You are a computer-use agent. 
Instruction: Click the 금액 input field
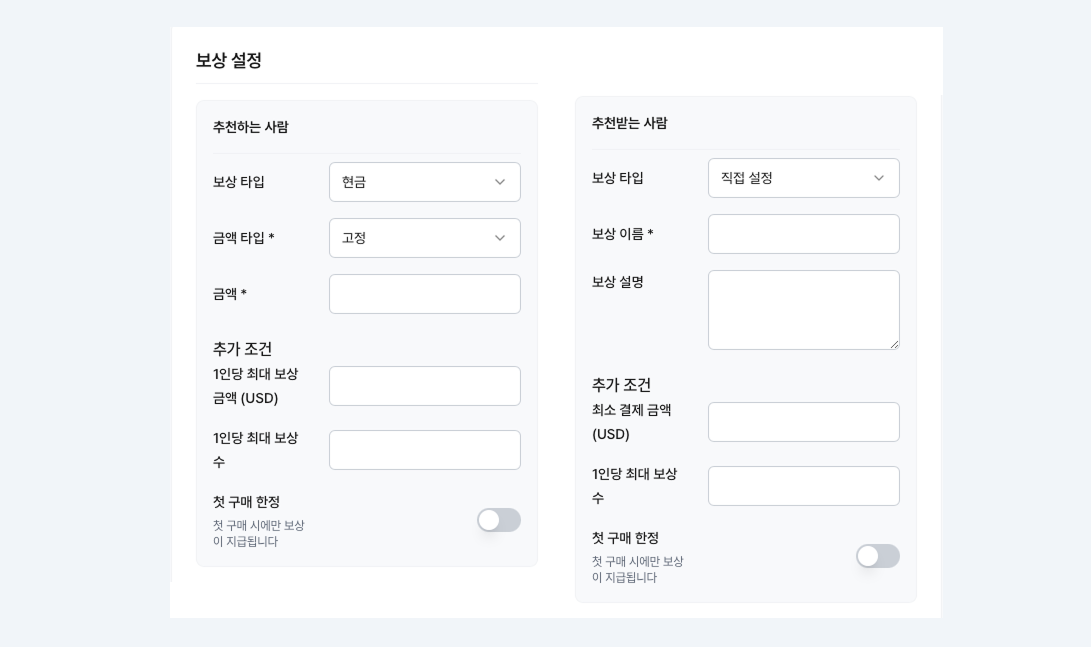click(425, 294)
